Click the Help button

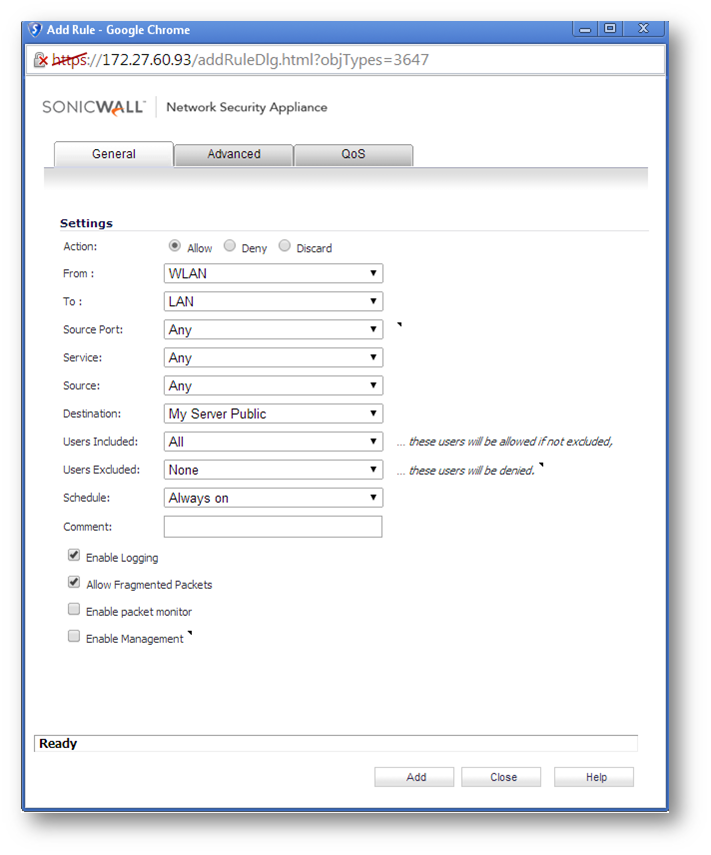[594, 777]
